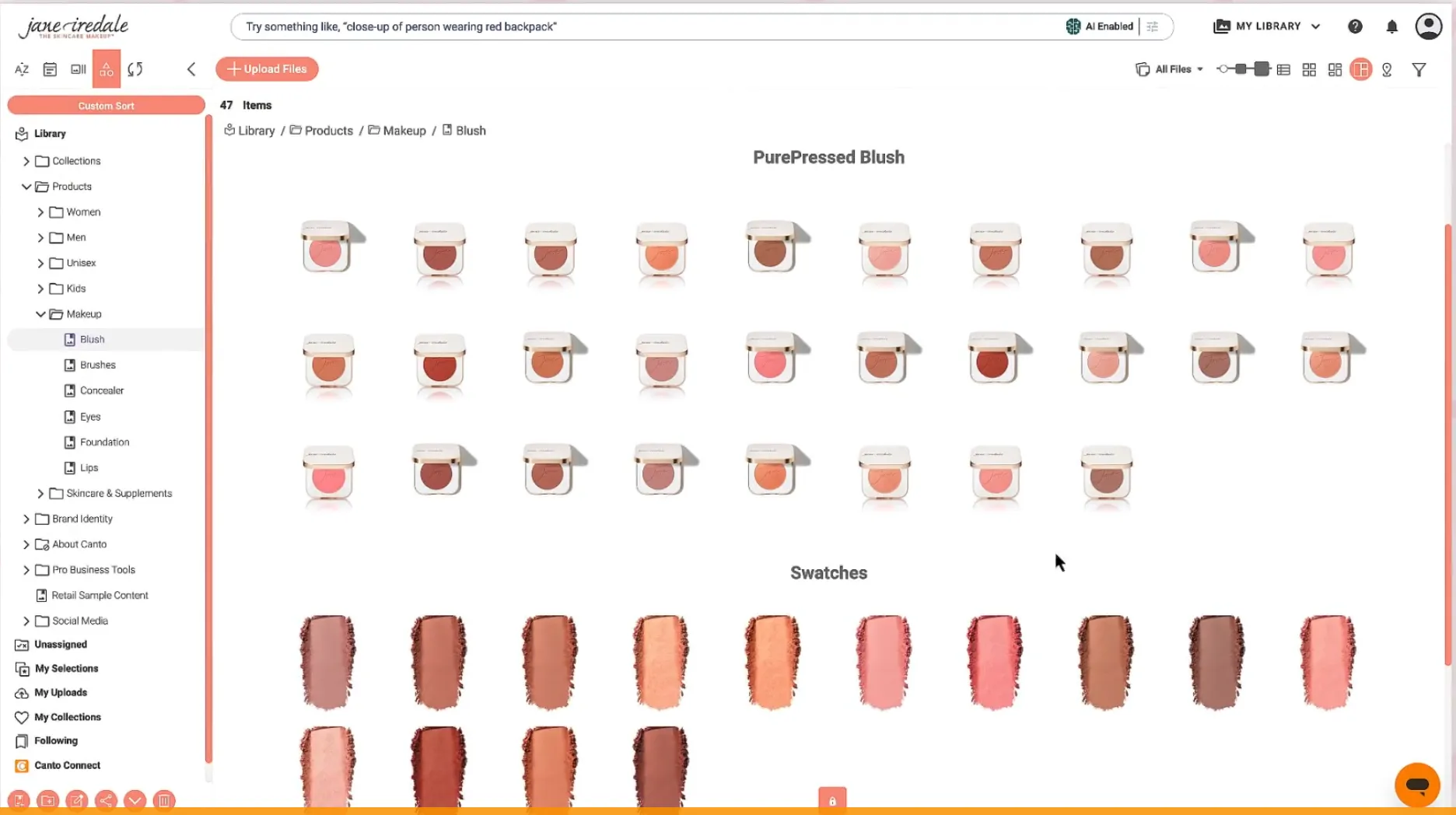Open the filter funnel panel
The height and width of the screenshot is (815, 1456).
[1419, 70]
